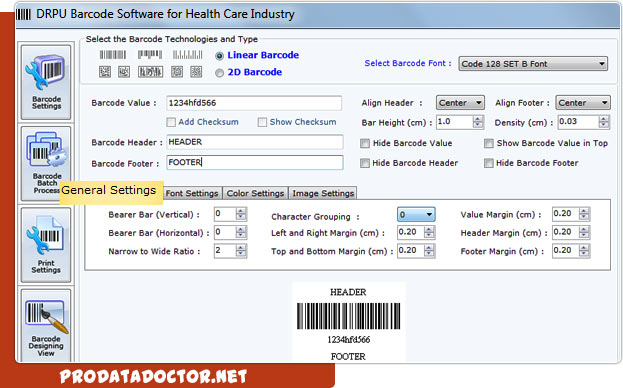Open the Align Header dropdown
Viewport: 623px width, 388px height.
[460, 103]
